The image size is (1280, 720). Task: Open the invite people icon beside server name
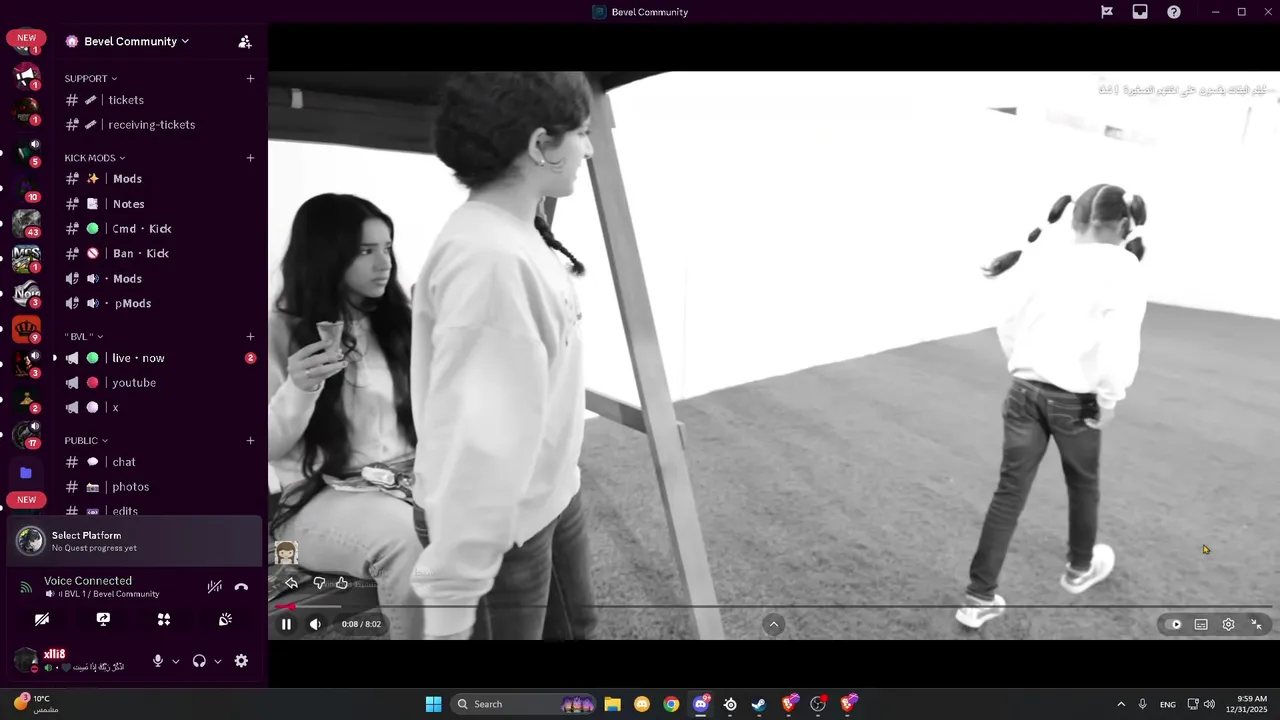point(245,42)
